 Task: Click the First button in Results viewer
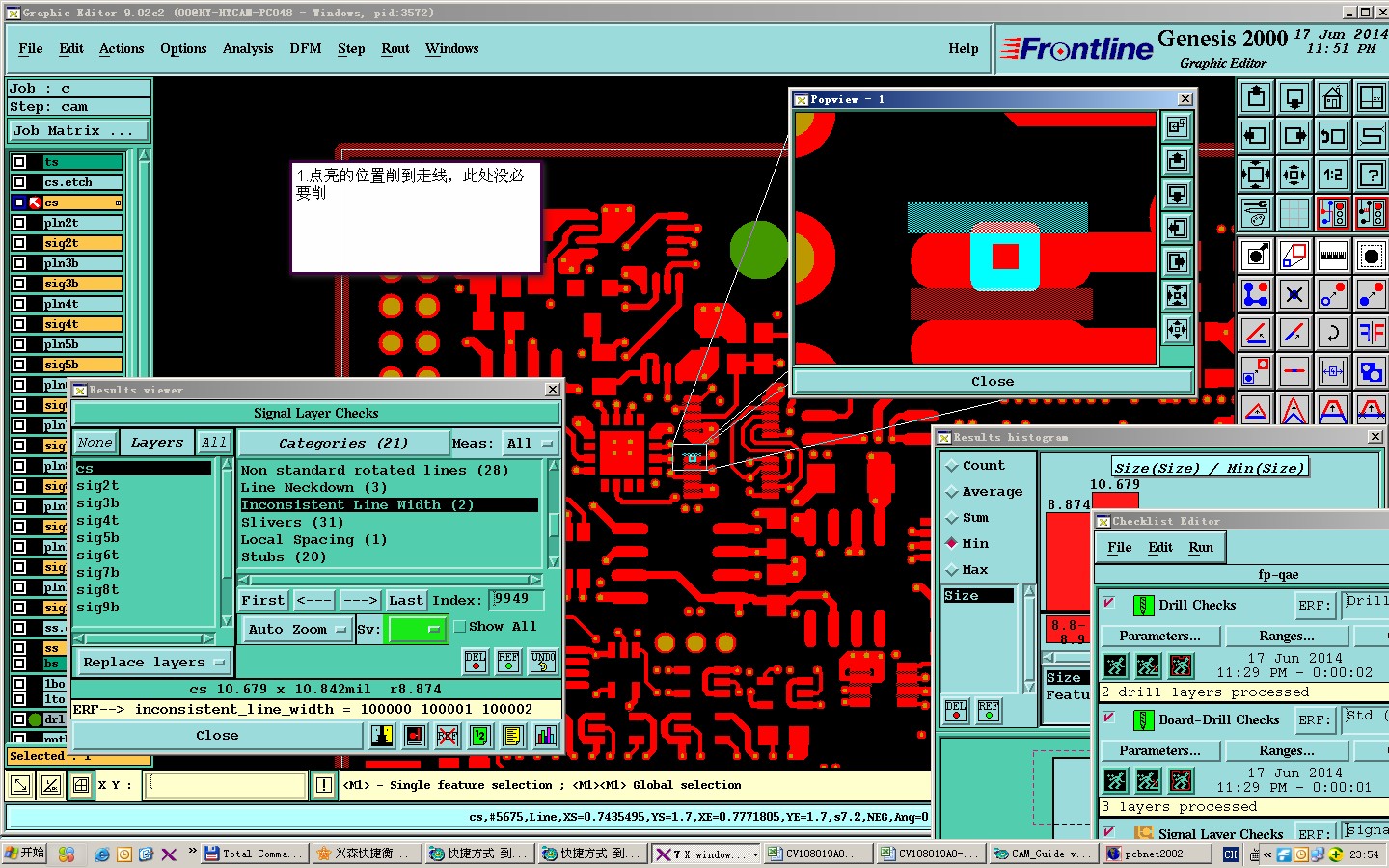pos(263,600)
